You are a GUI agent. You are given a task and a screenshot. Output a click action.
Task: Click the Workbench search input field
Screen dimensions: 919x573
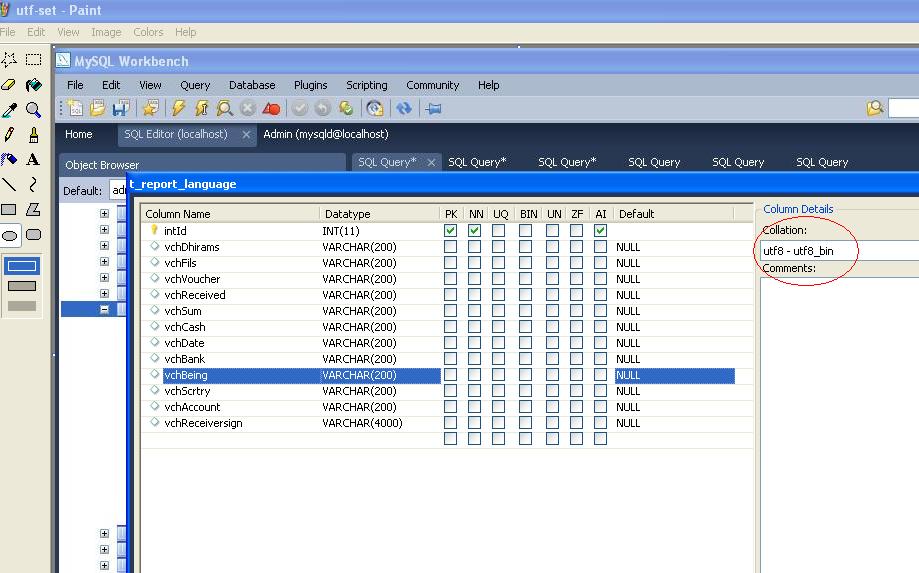(904, 108)
